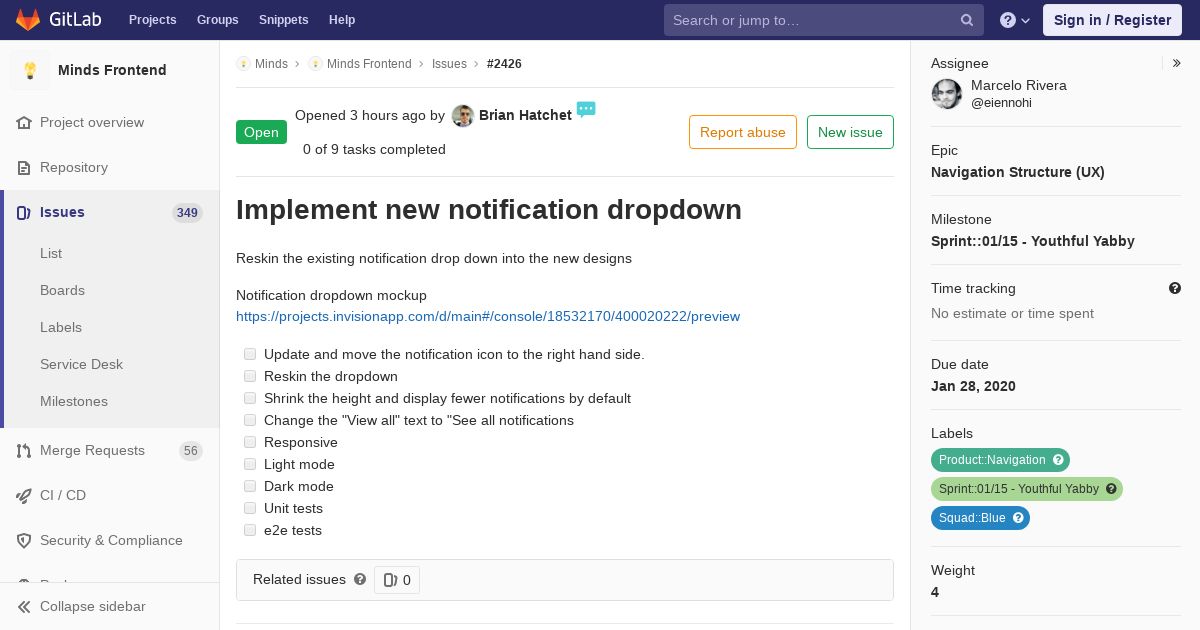Check the Light mode task checkbox
Image resolution: width=1200 pixels, height=630 pixels.
pyautogui.click(x=250, y=464)
